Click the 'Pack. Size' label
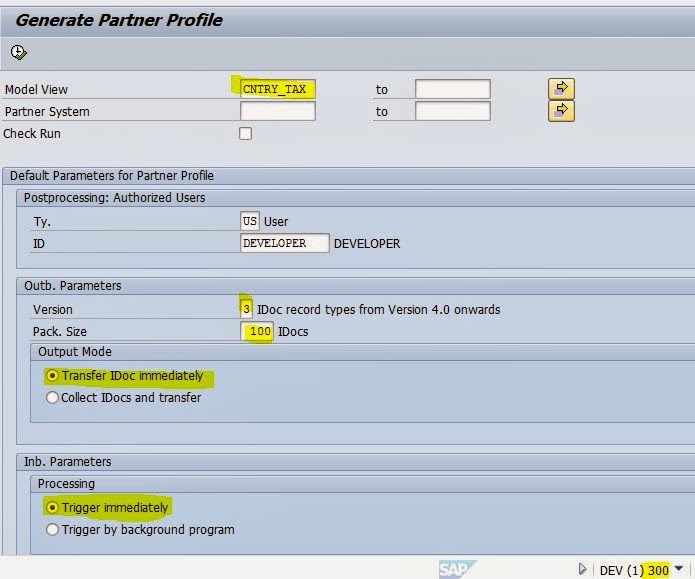The height and width of the screenshot is (579, 695). click(60, 332)
